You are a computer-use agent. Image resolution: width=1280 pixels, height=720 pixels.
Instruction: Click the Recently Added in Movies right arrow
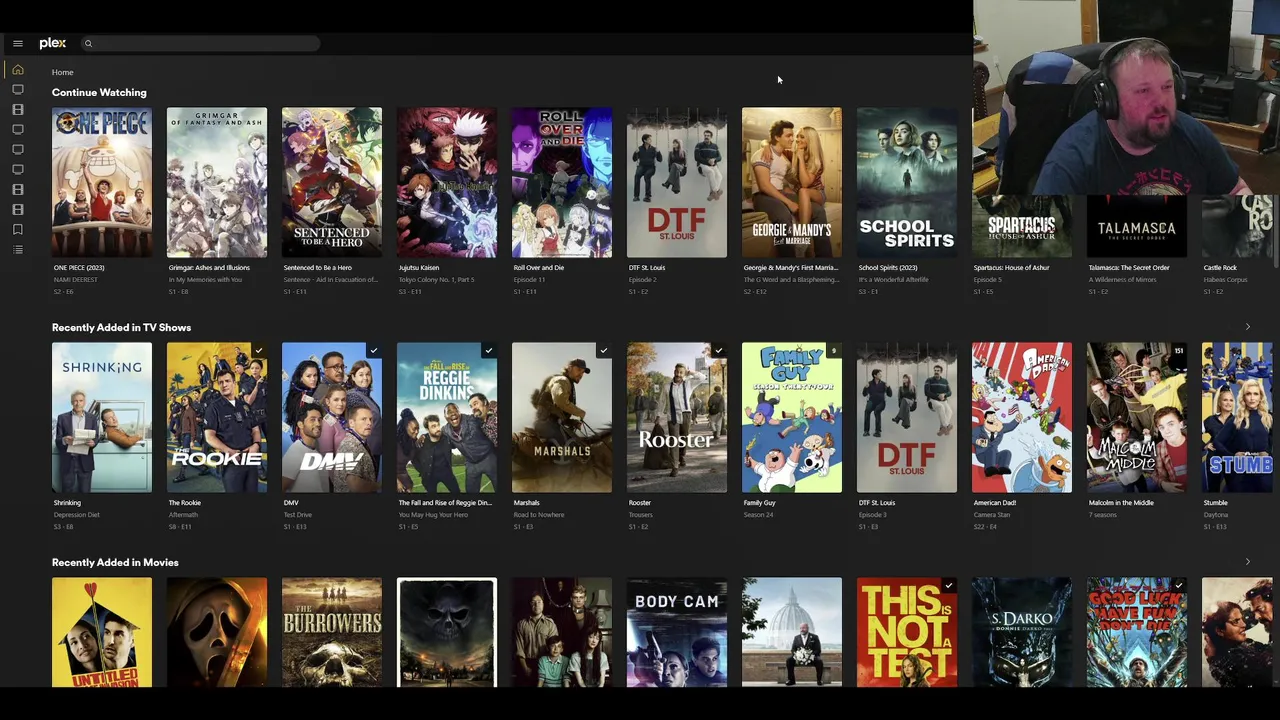(x=1247, y=562)
